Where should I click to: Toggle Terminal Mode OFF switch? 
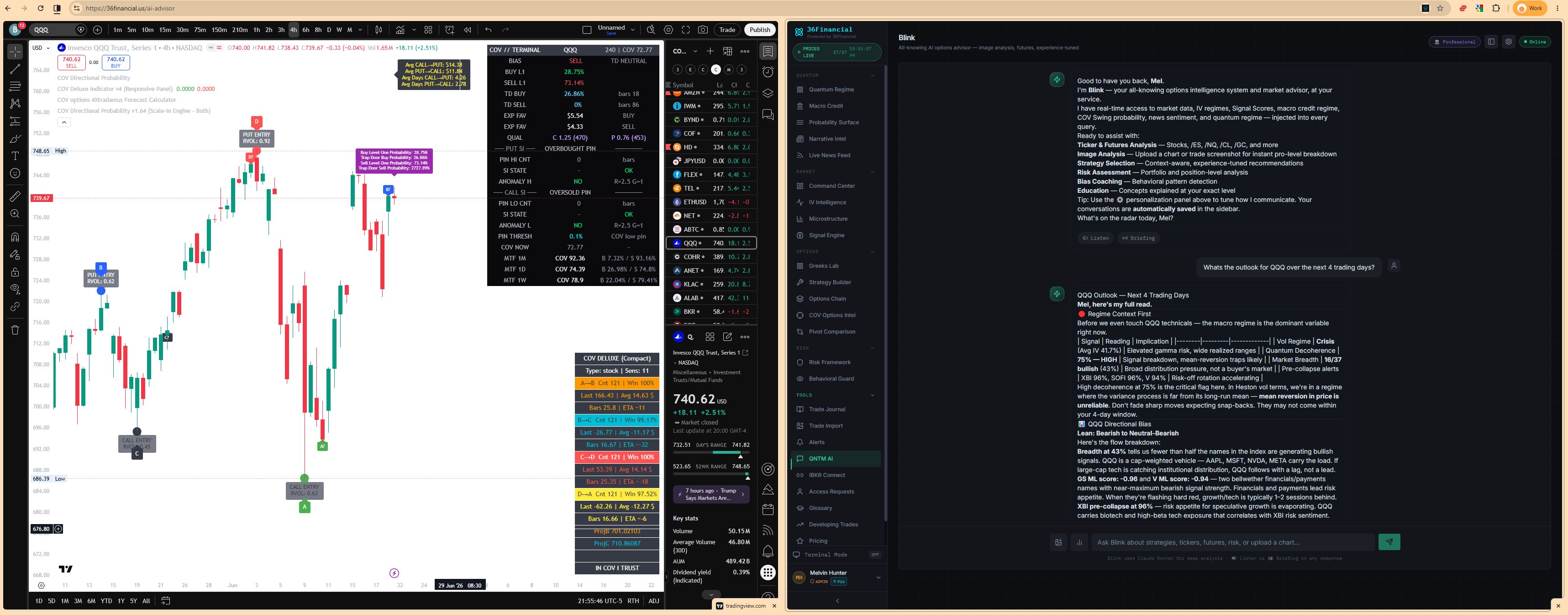pos(875,555)
